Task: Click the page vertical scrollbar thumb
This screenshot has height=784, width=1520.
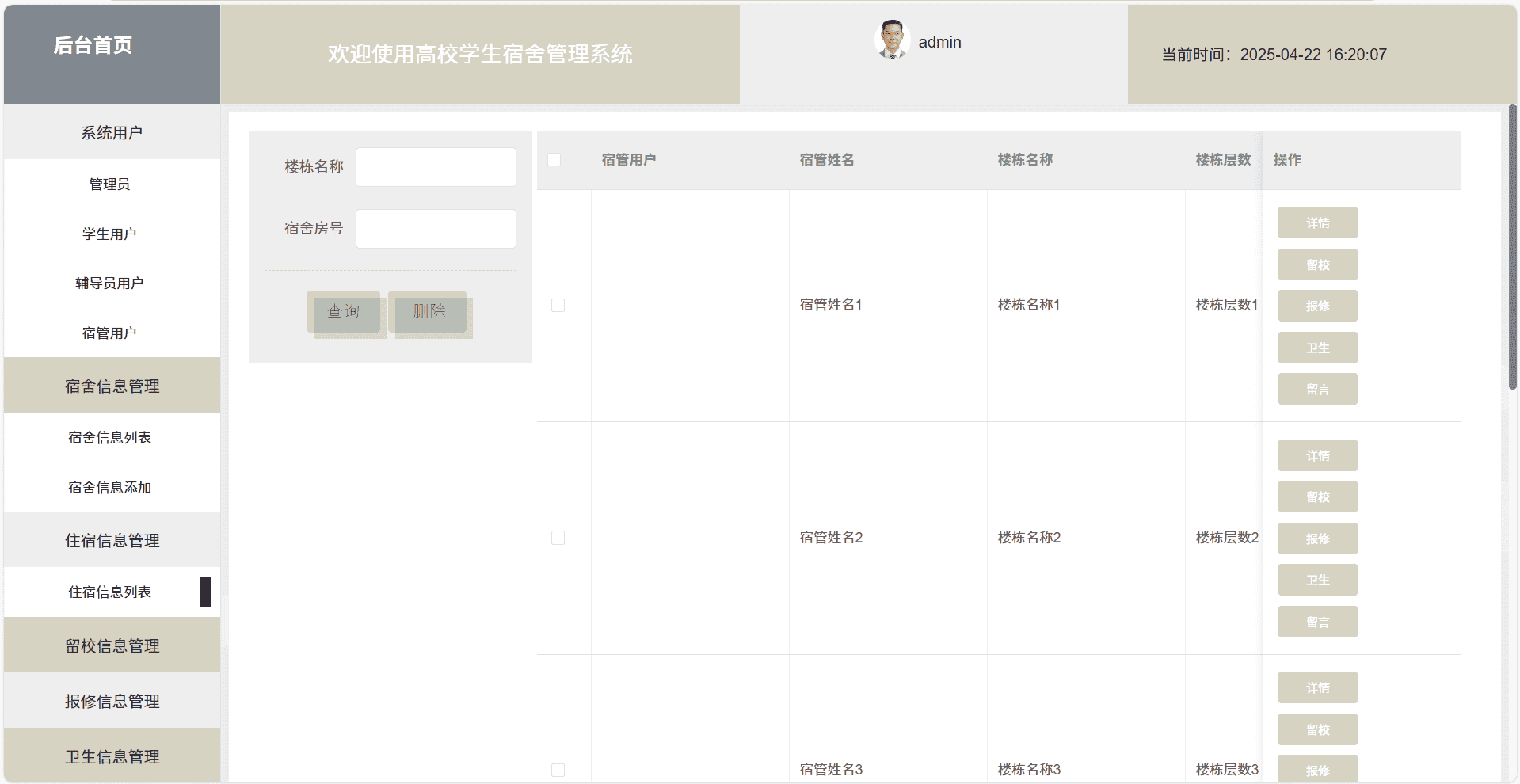Action: pos(1512,246)
